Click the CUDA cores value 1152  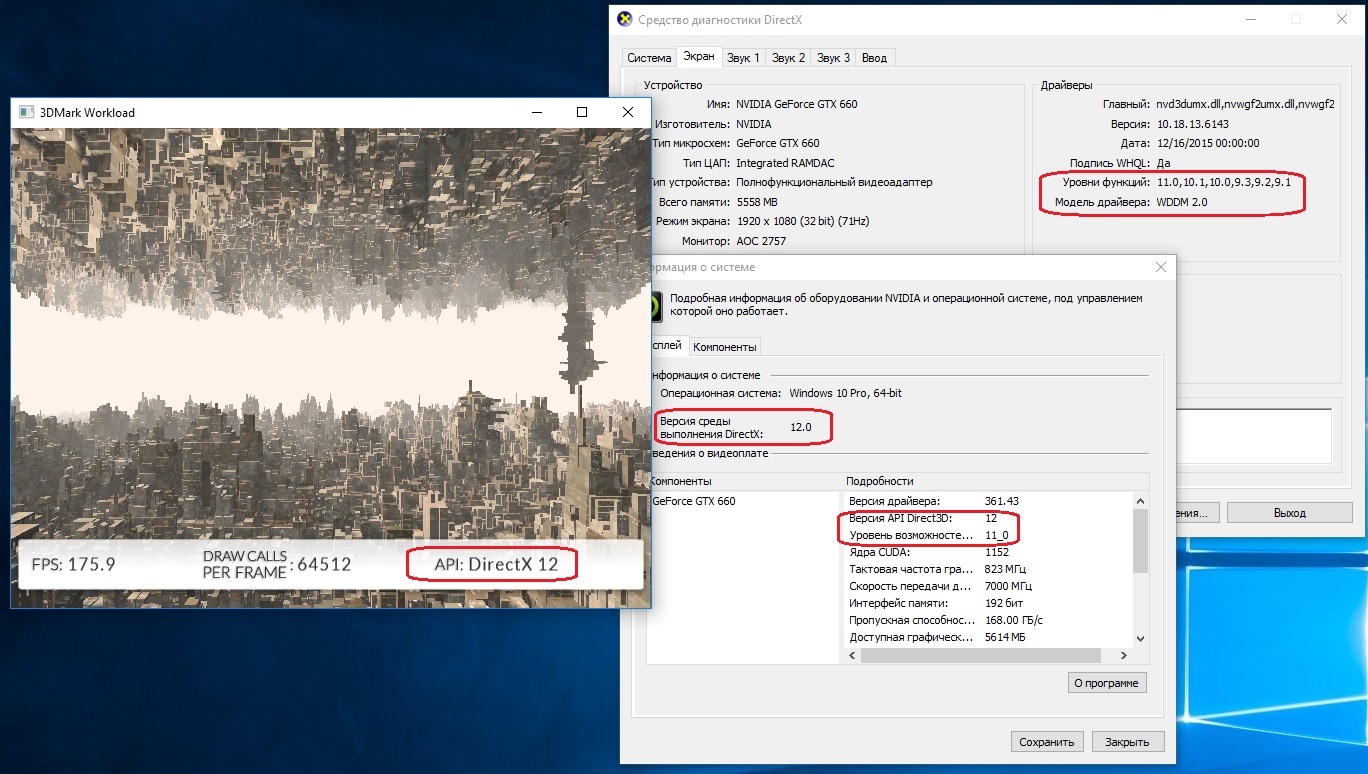coord(997,552)
